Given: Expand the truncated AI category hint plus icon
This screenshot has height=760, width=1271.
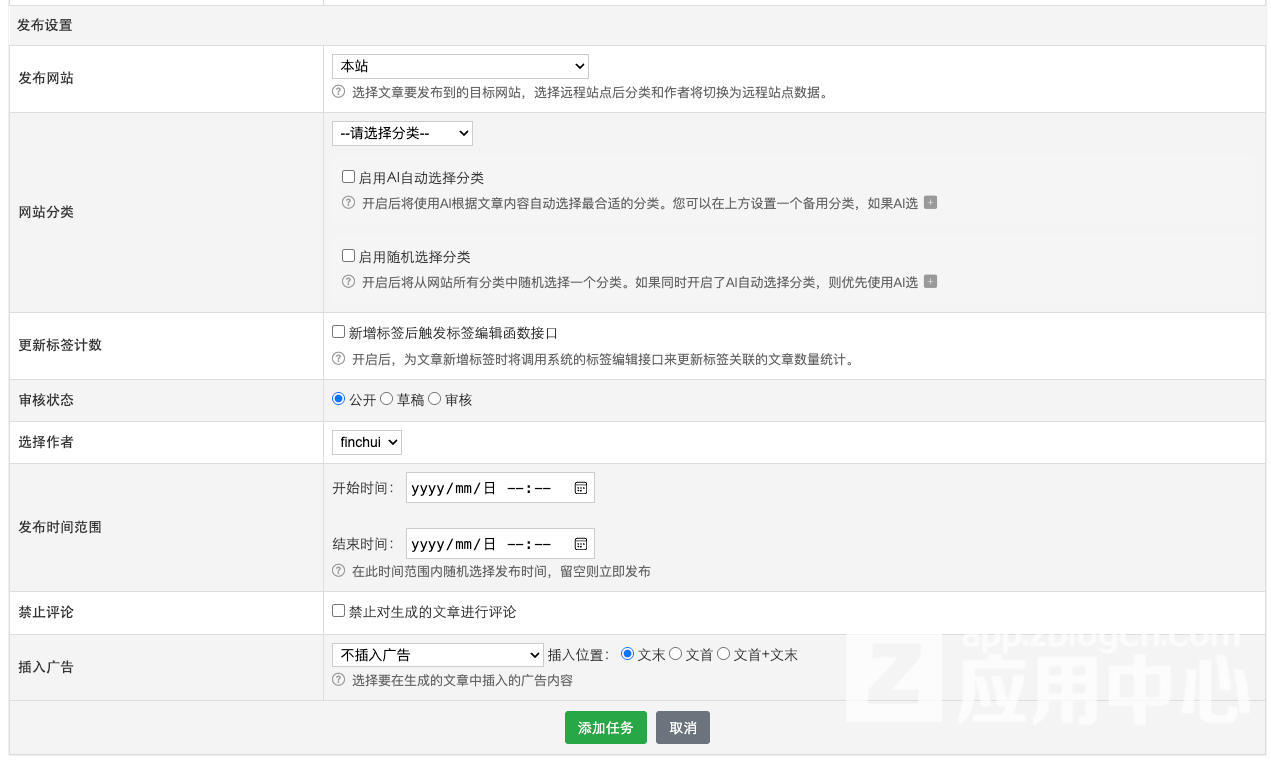Looking at the screenshot, I should 930,203.
